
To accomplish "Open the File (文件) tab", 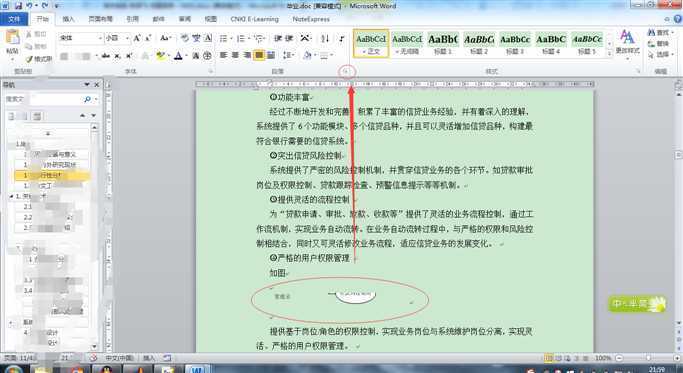I will 14,19.
